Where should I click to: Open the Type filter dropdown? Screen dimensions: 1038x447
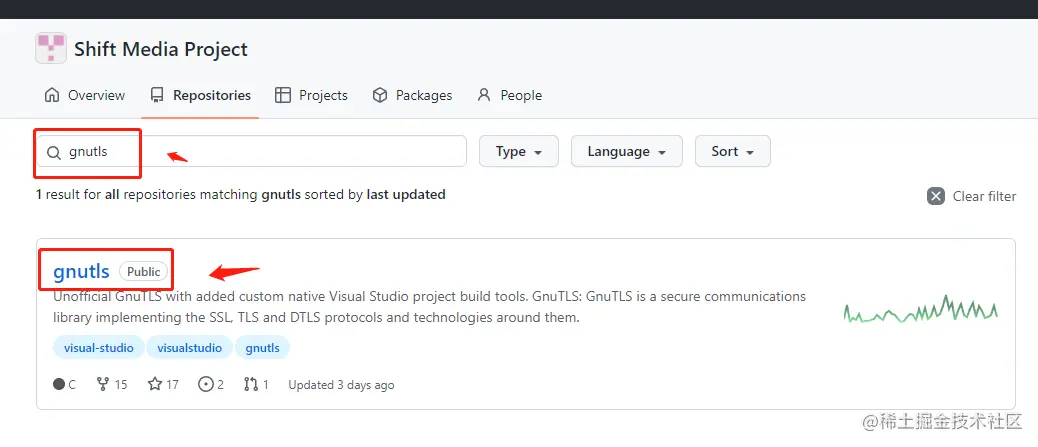click(519, 151)
